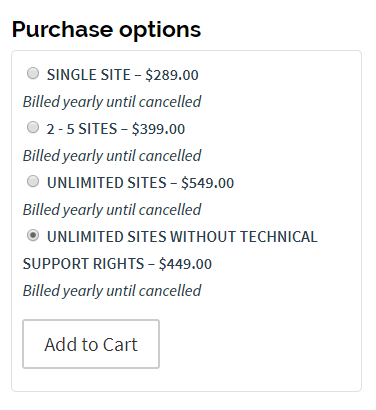Image resolution: width=376 pixels, height=410 pixels.
Task: Click the 'SINGLE SITE' label text
Action: pyautogui.click(x=89, y=75)
